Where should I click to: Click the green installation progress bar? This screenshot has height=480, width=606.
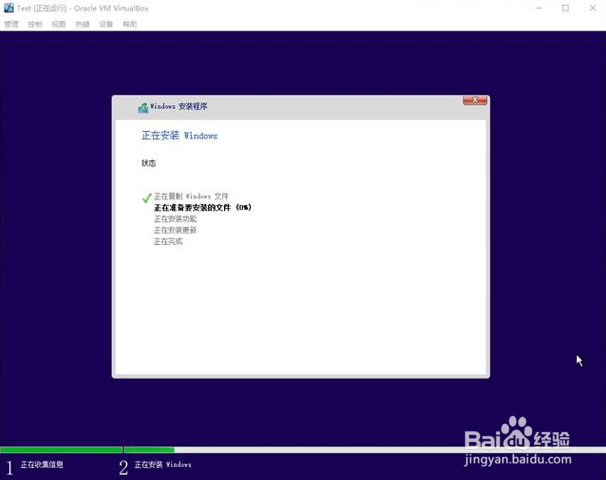coord(87,450)
